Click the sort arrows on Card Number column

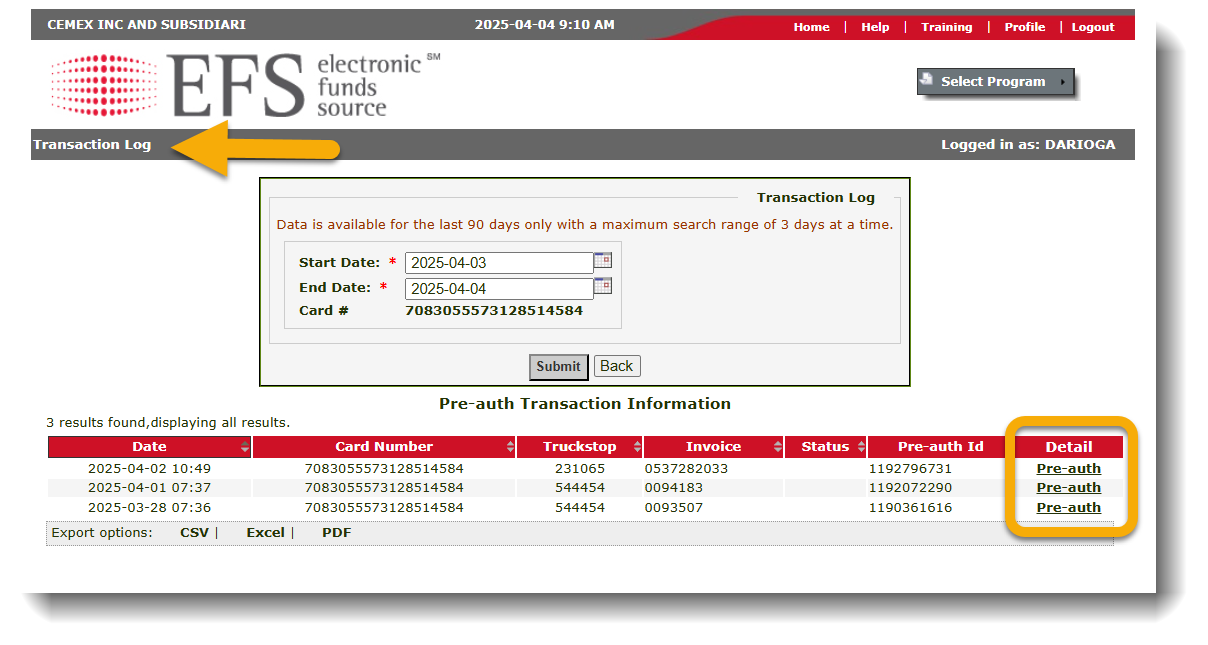pos(508,447)
